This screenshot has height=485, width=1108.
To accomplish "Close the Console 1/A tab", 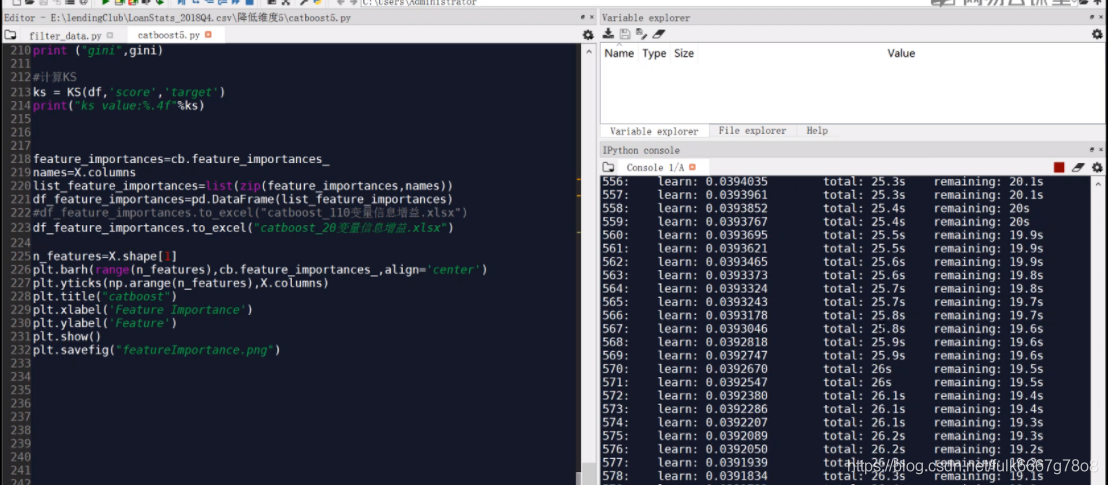I will [x=692, y=168].
